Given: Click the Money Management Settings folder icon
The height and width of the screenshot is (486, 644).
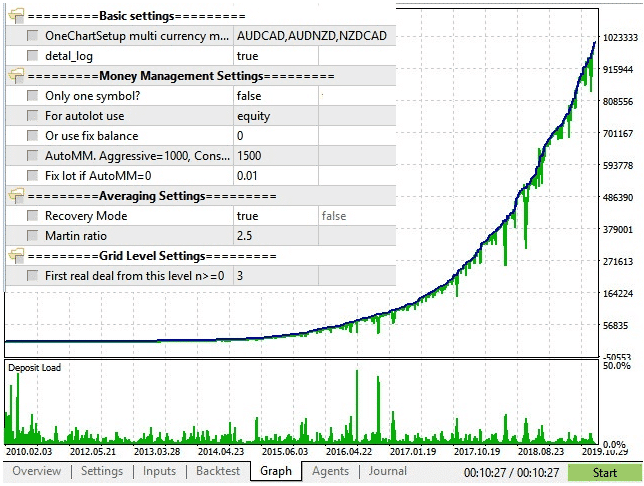Looking at the screenshot, I should [16, 76].
